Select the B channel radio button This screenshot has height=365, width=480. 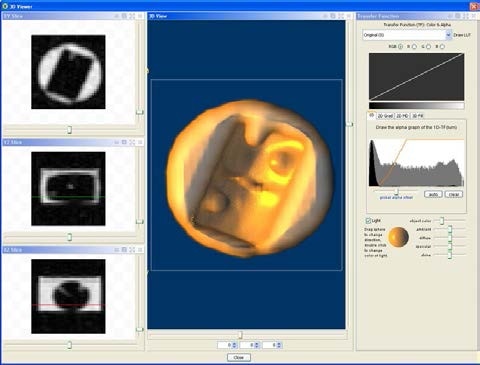pyautogui.click(x=442, y=47)
